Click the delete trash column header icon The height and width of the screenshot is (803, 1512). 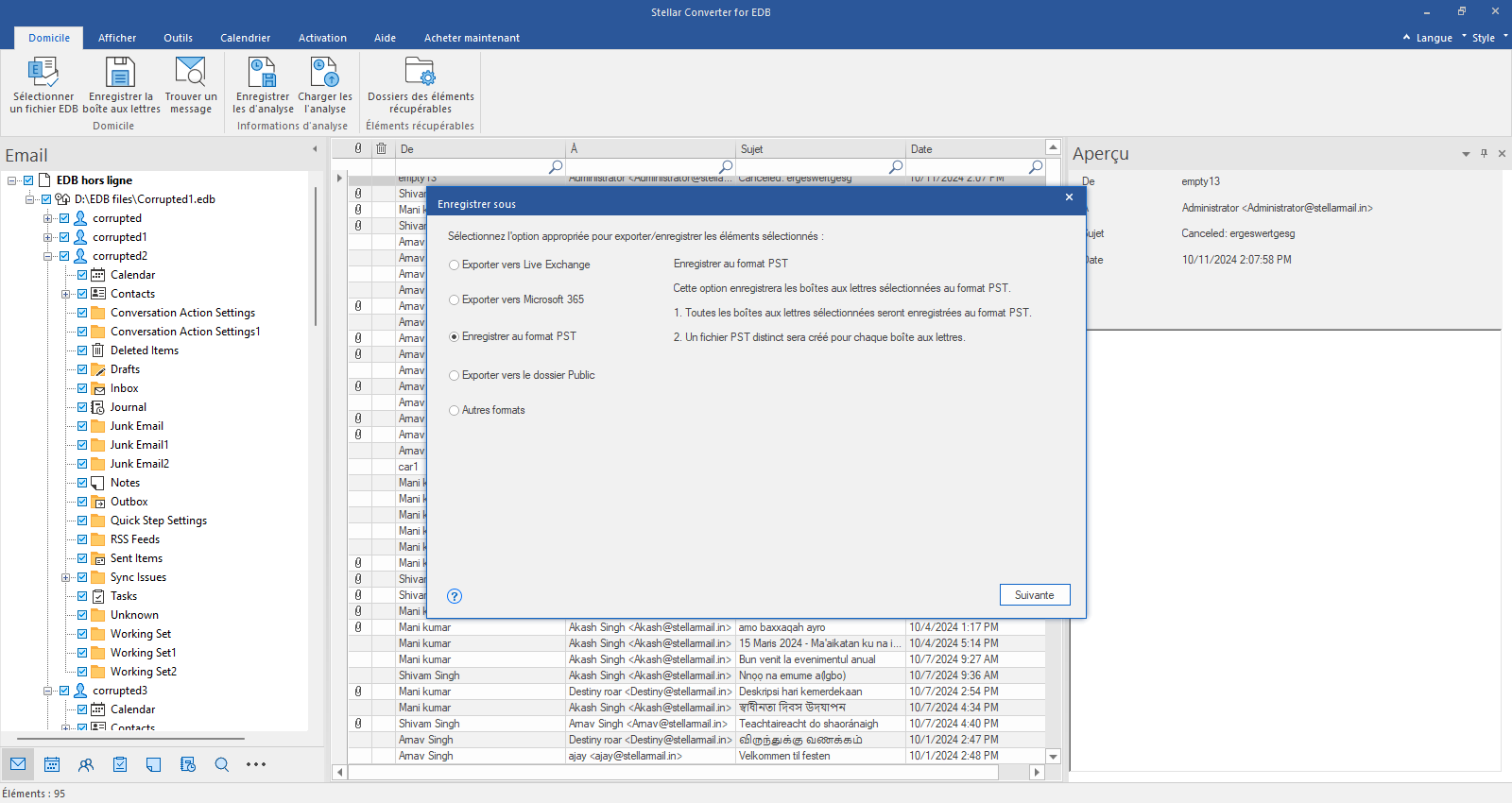coord(382,148)
